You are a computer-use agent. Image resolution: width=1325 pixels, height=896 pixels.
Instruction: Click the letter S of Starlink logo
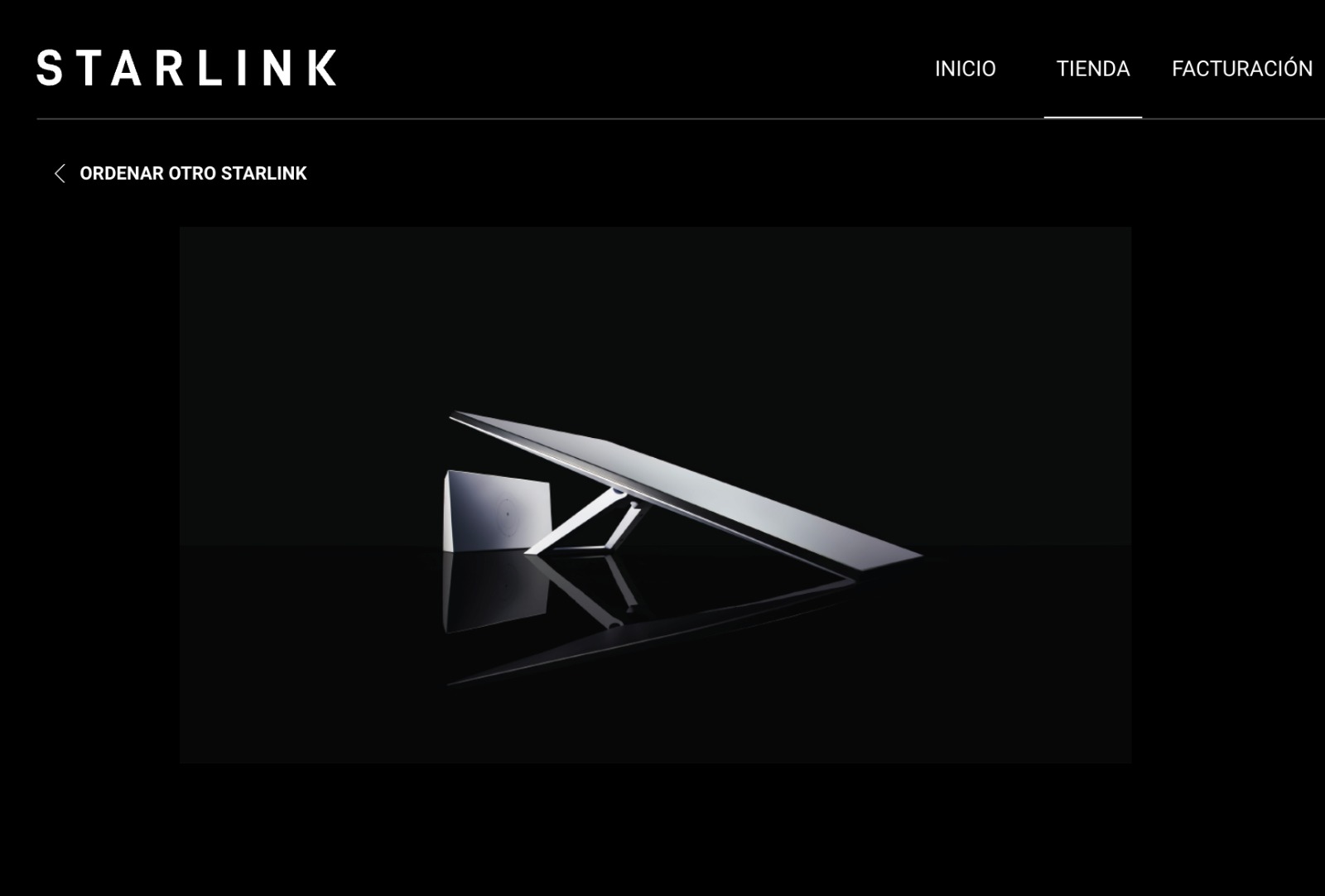click(x=50, y=68)
